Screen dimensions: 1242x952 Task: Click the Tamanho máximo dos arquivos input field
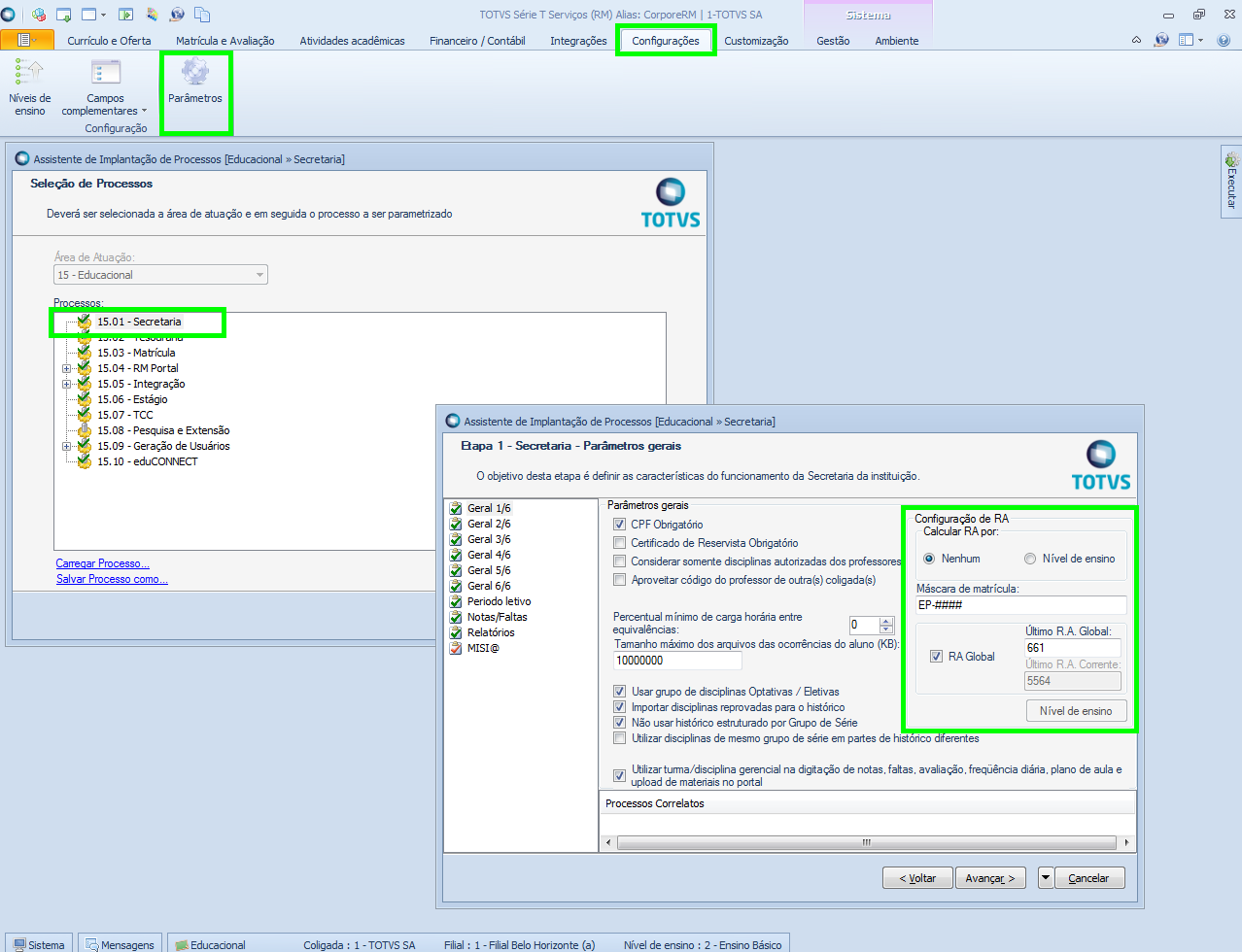[x=677, y=661]
